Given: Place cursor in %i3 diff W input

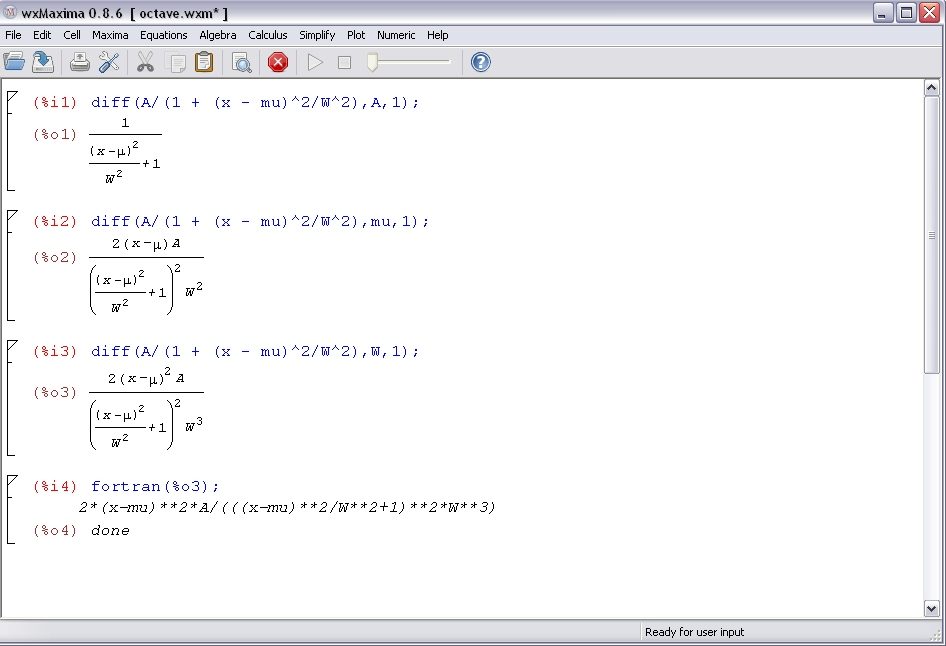Looking at the screenshot, I should click(x=255, y=351).
